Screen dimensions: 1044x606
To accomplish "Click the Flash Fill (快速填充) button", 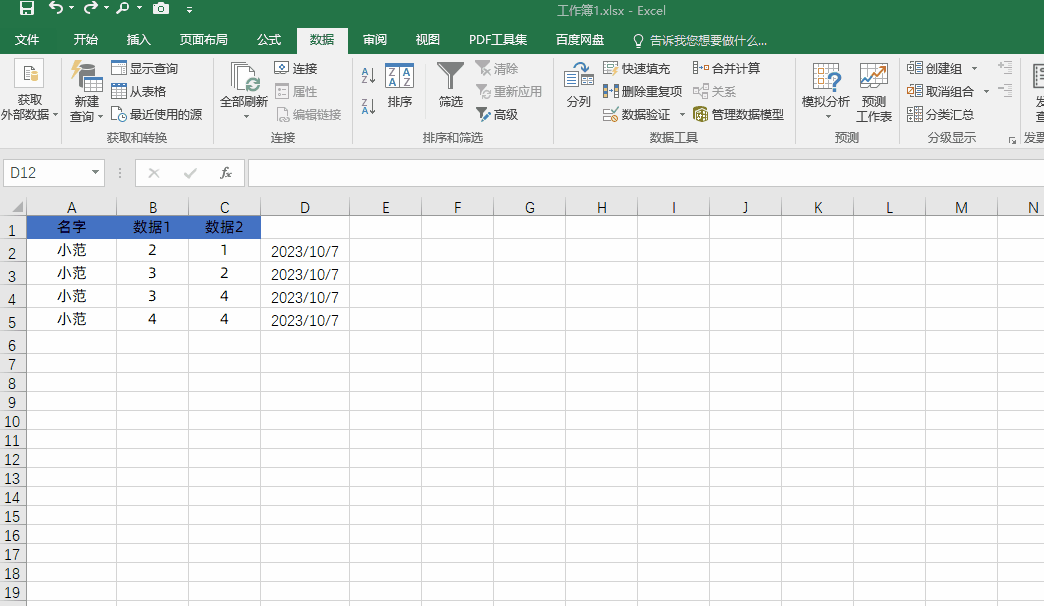I will 637,68.
